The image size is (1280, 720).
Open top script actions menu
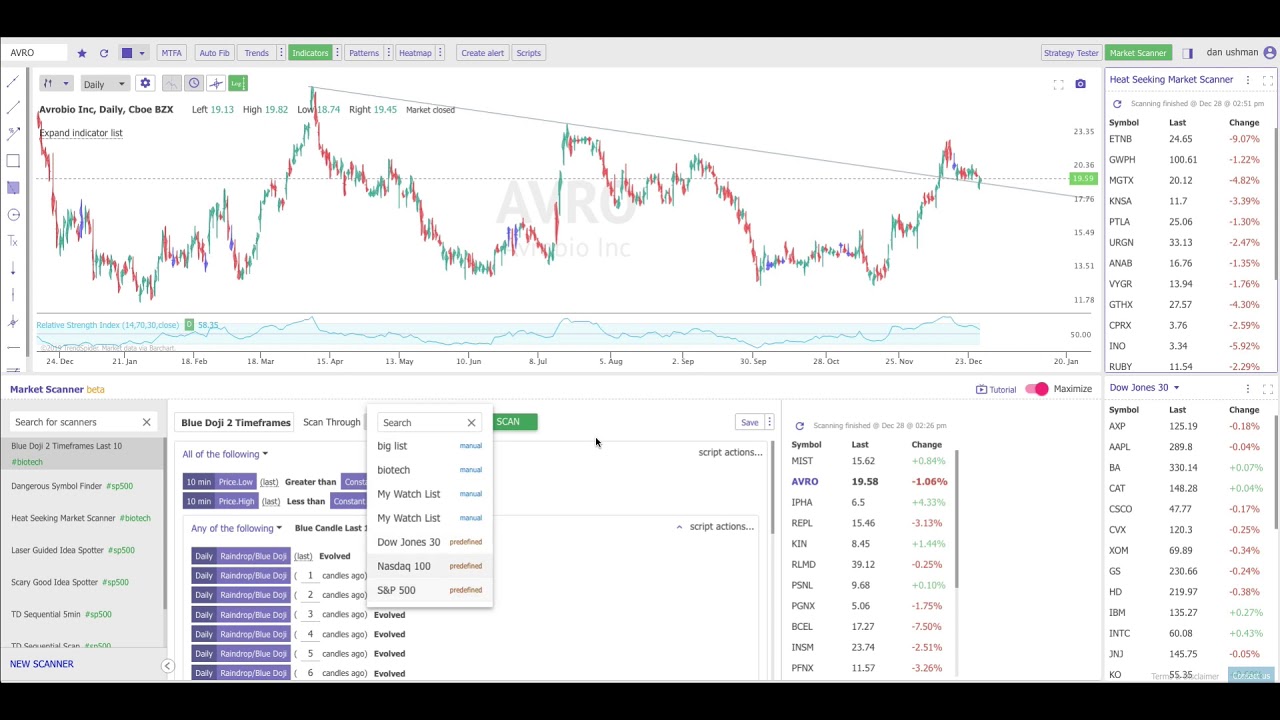pos(730,452)
